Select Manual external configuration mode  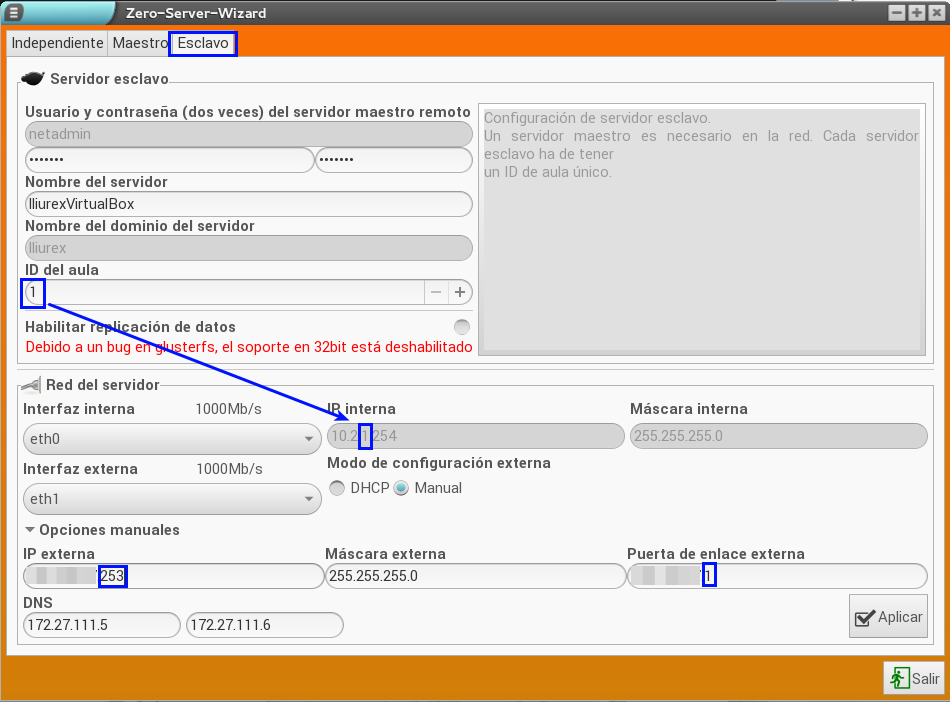point(402,488)
